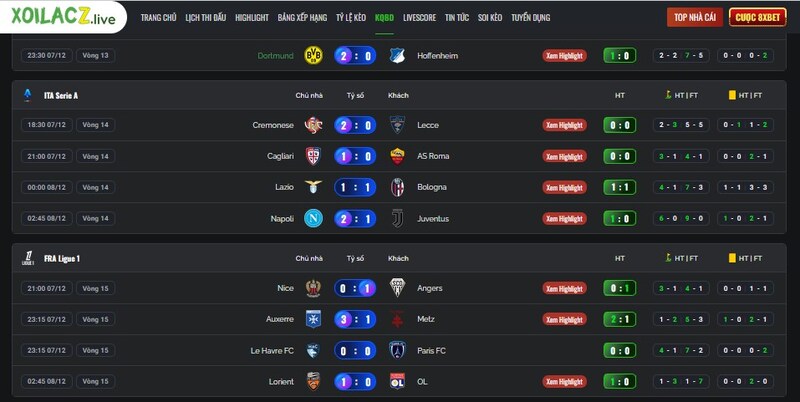Click the AS Roma crest
Image resolution: width=800 pixels, height=402 pixels.
tap(397, 156)
